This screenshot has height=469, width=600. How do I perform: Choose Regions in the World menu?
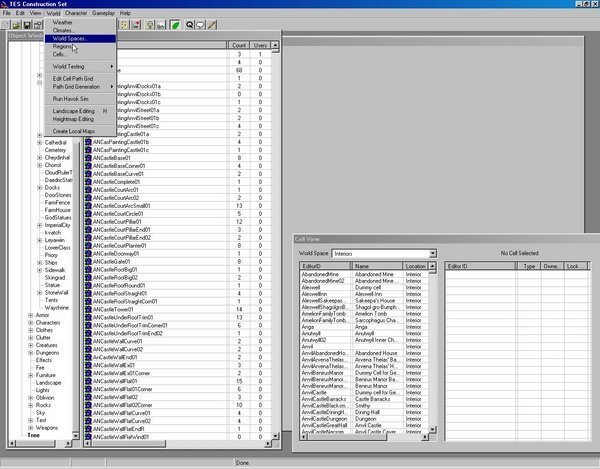(x=80, y=46)
